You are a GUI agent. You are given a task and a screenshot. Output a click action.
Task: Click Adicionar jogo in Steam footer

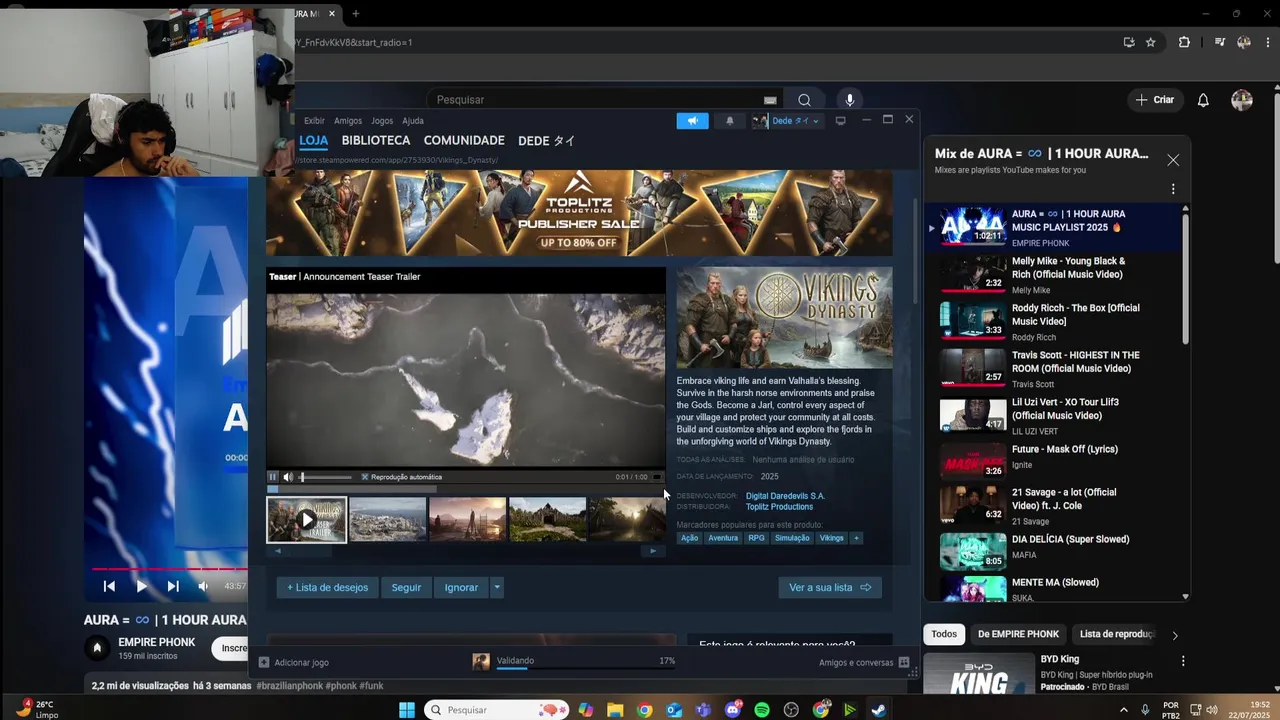click(x=294, y=662)
